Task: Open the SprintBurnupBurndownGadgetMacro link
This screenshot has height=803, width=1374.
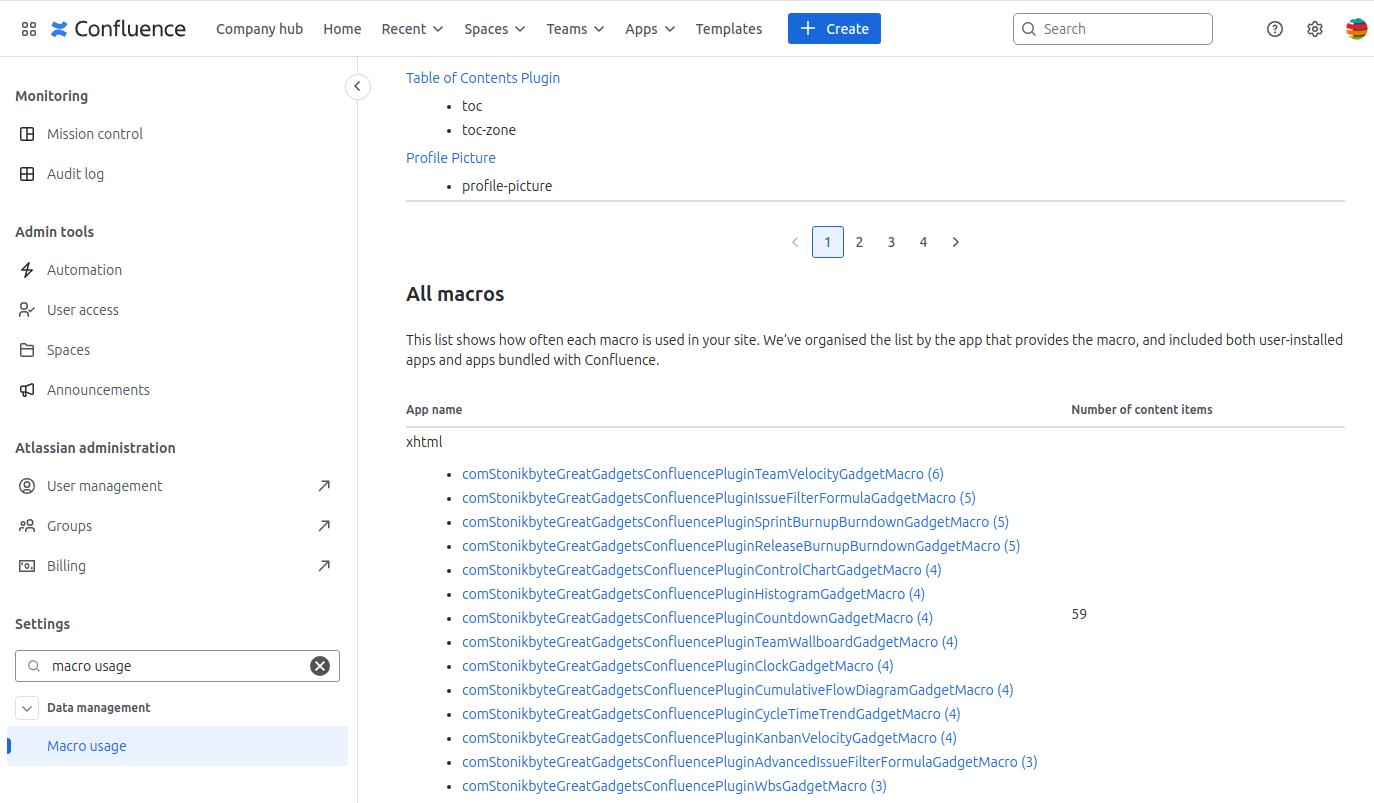Action: tap(735, 522)
